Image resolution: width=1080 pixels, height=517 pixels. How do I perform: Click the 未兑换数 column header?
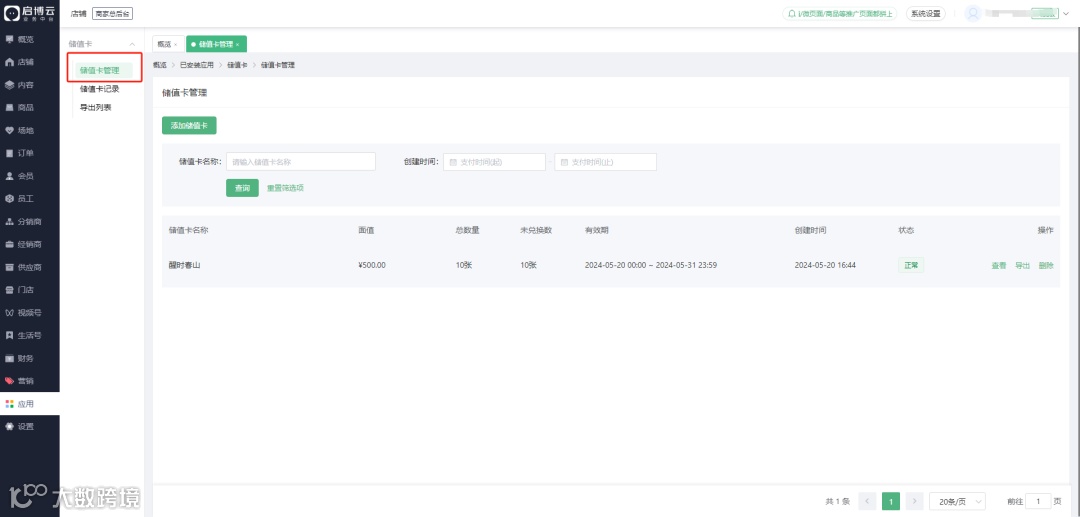click(x=536, y=230)
